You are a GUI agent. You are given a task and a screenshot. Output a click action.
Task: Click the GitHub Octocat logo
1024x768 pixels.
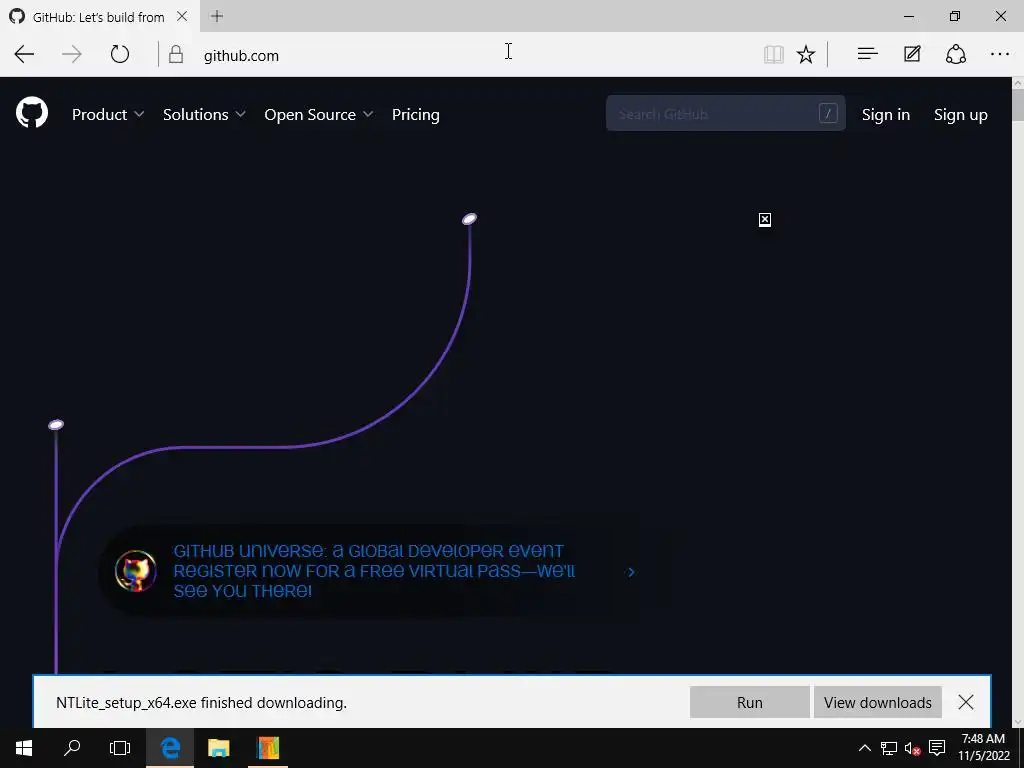coord(32,112)
